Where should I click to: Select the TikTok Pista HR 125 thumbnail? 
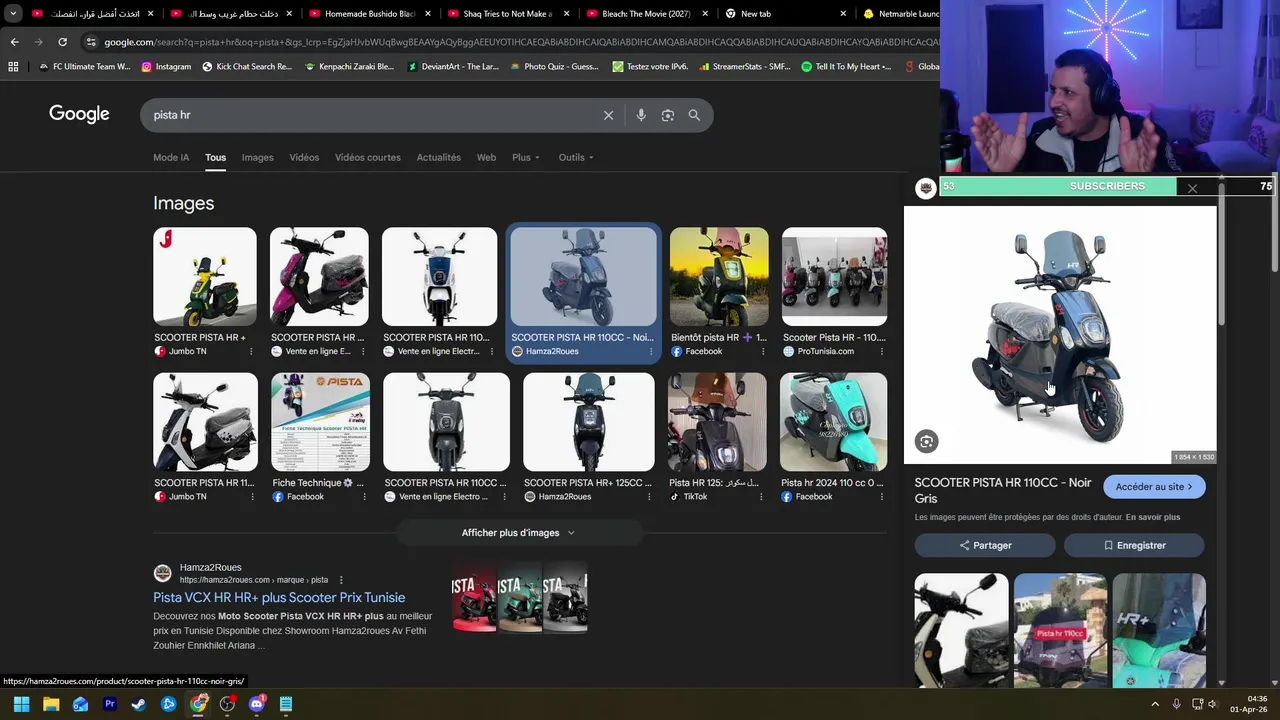pos(717,422)
